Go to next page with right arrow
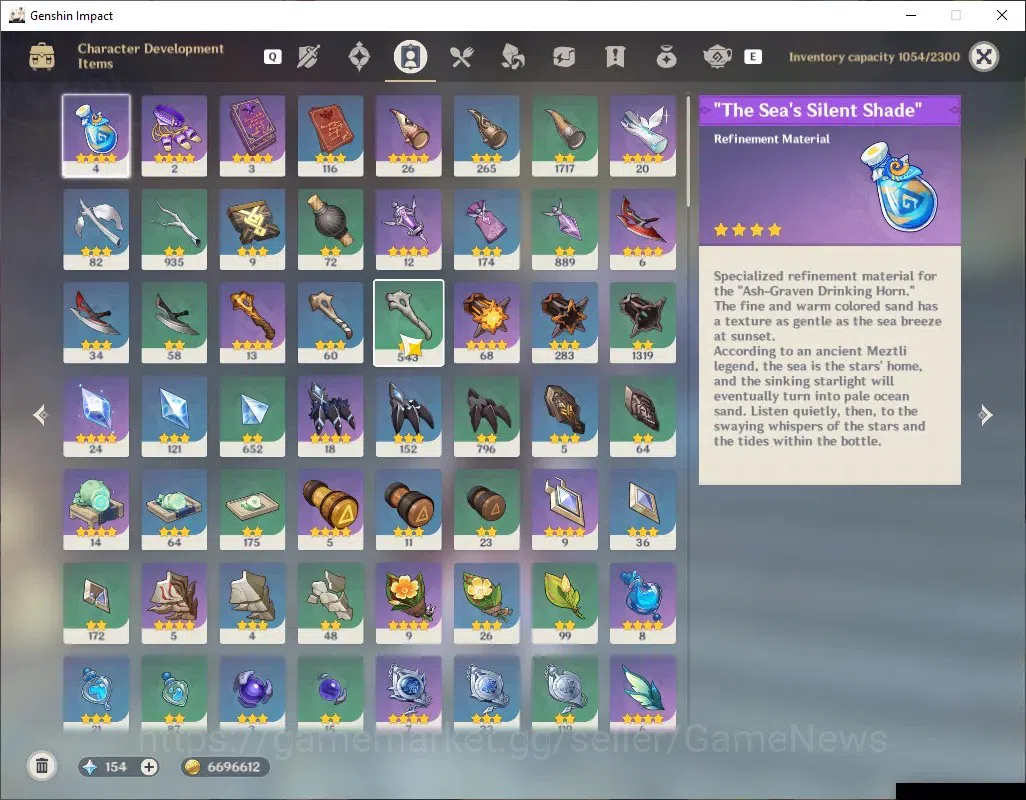The width and height of the screenshot is (1026, 800). tap(985, 415)
